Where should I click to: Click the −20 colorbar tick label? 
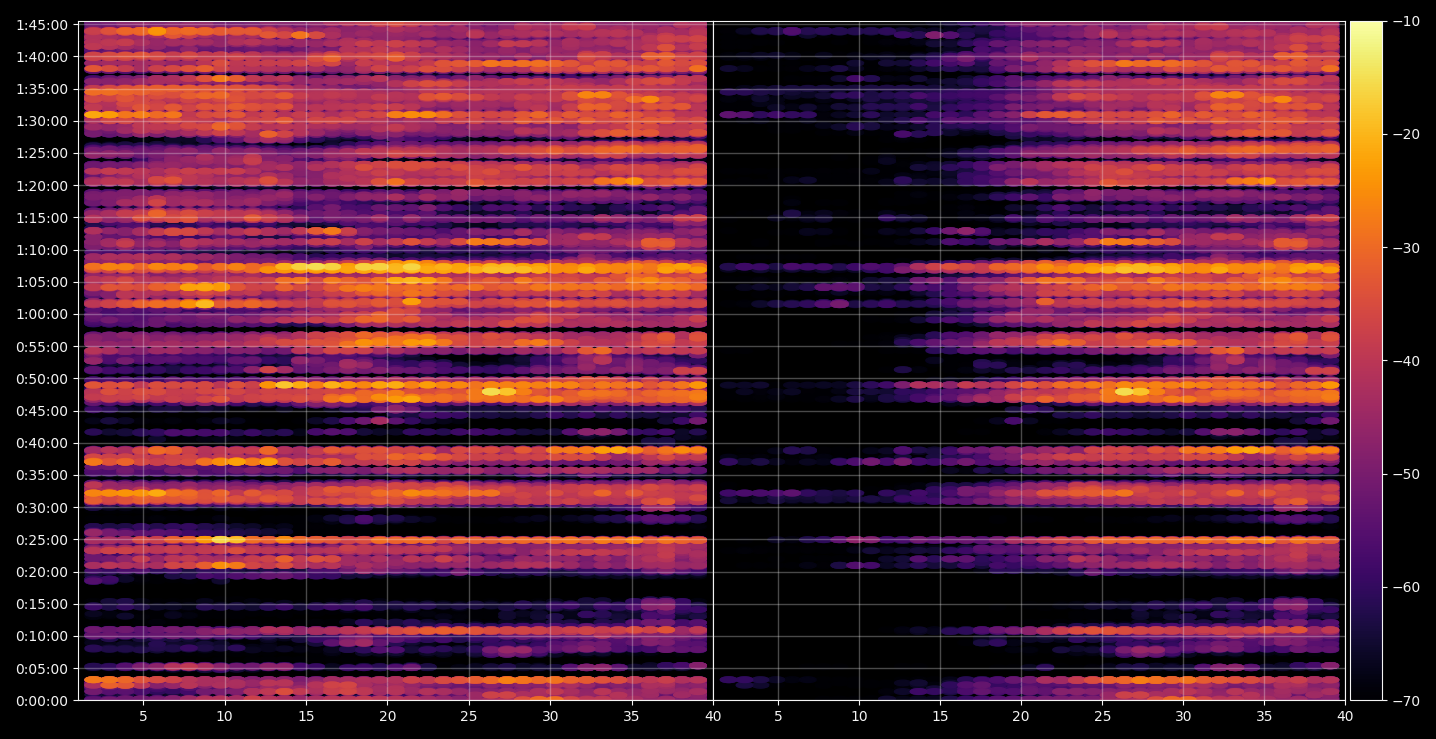[x=1406, y=134]
